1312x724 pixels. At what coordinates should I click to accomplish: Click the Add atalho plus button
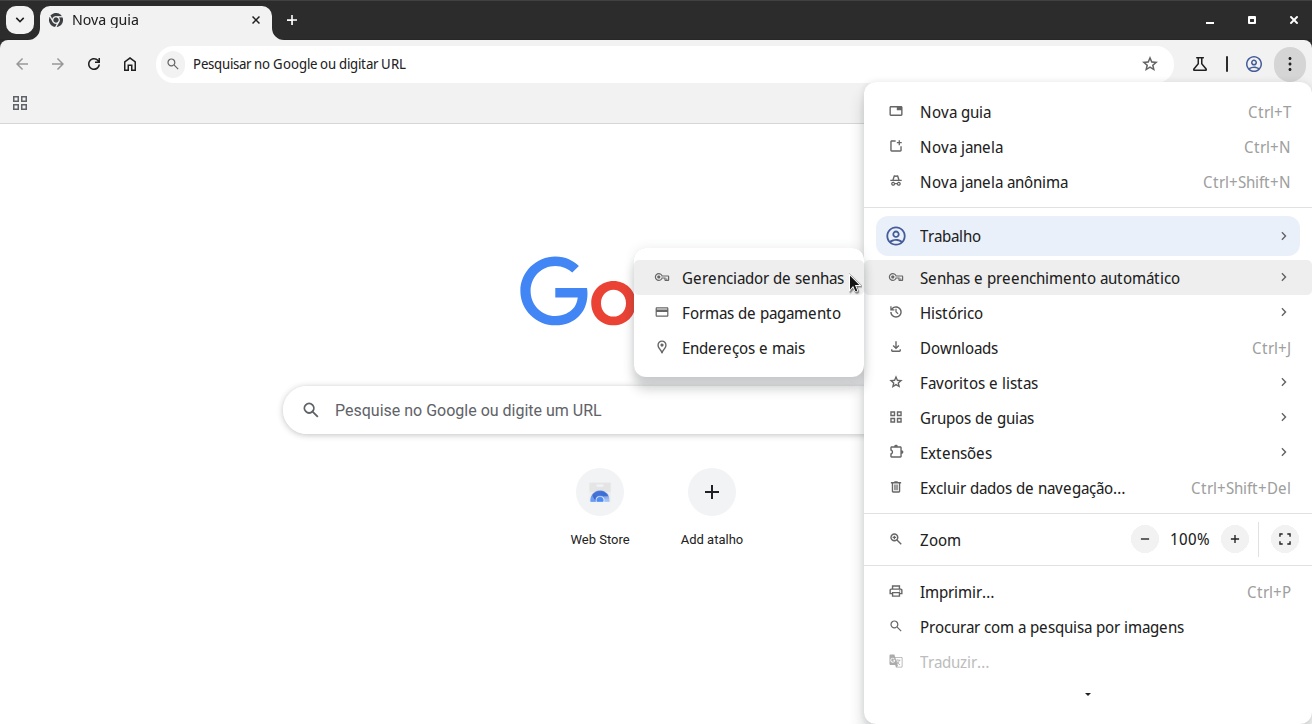pos(712,492)
